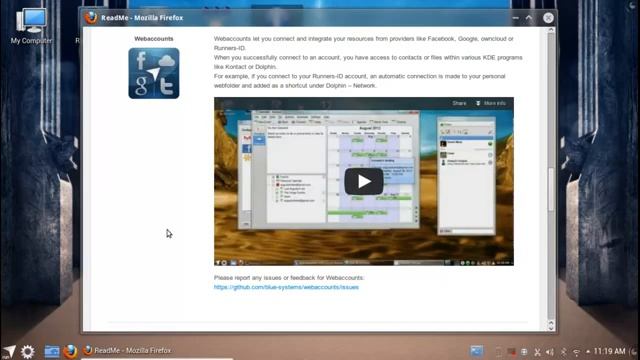Click the Bluetooth tray icon
The image size is (640, 360).
coord(563,352)
